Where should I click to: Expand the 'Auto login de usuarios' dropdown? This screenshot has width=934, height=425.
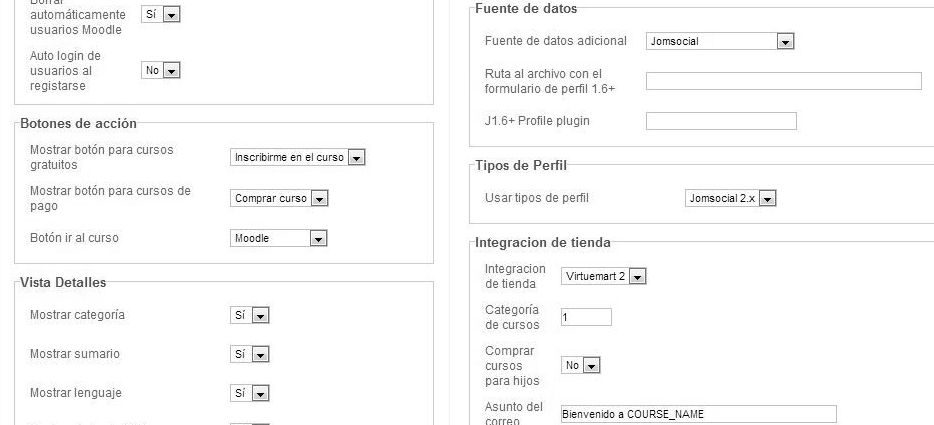tap(160, 71)
